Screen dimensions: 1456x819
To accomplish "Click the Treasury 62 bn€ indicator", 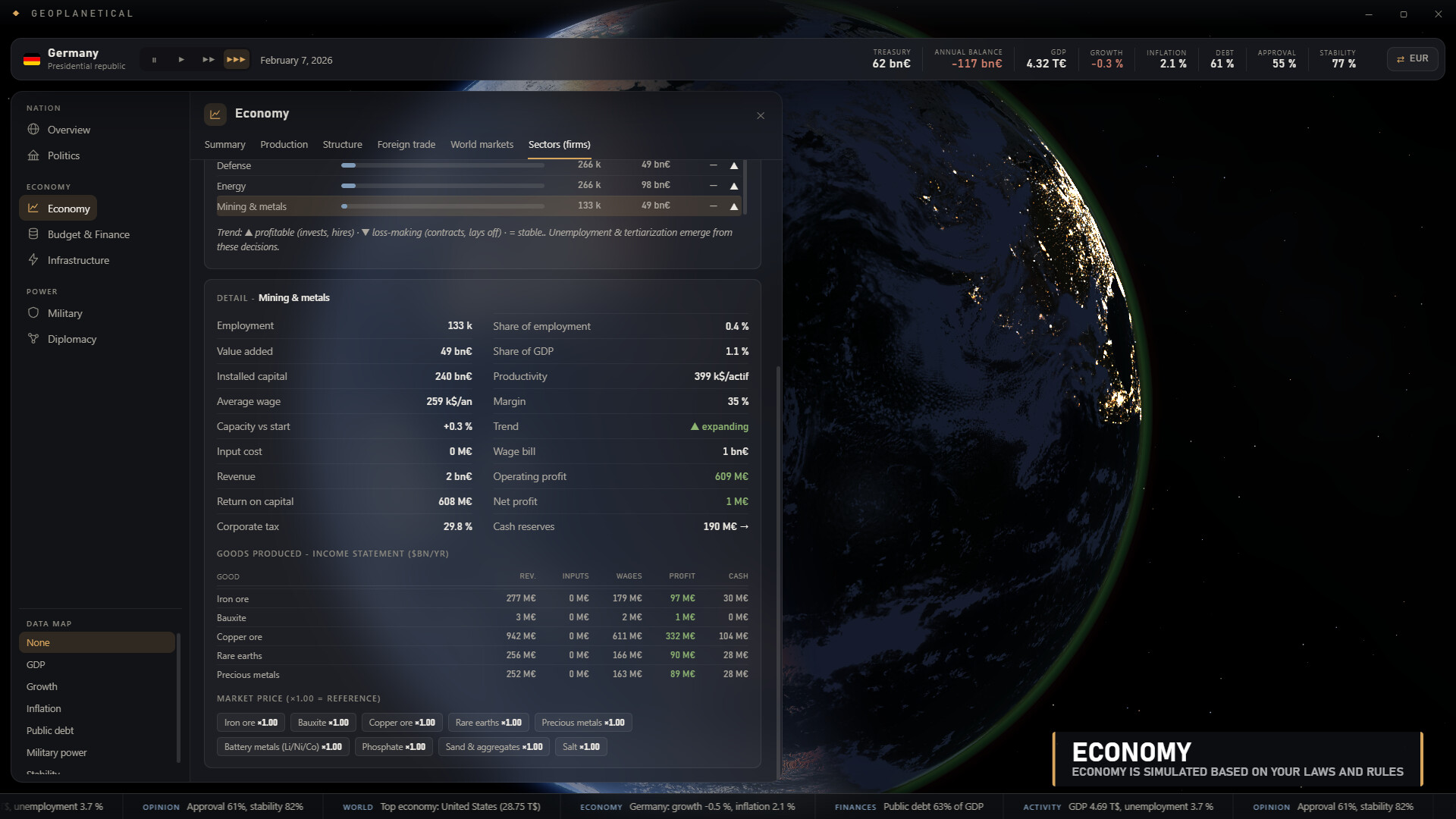I will pyautogui.click(x=891, y=59).
